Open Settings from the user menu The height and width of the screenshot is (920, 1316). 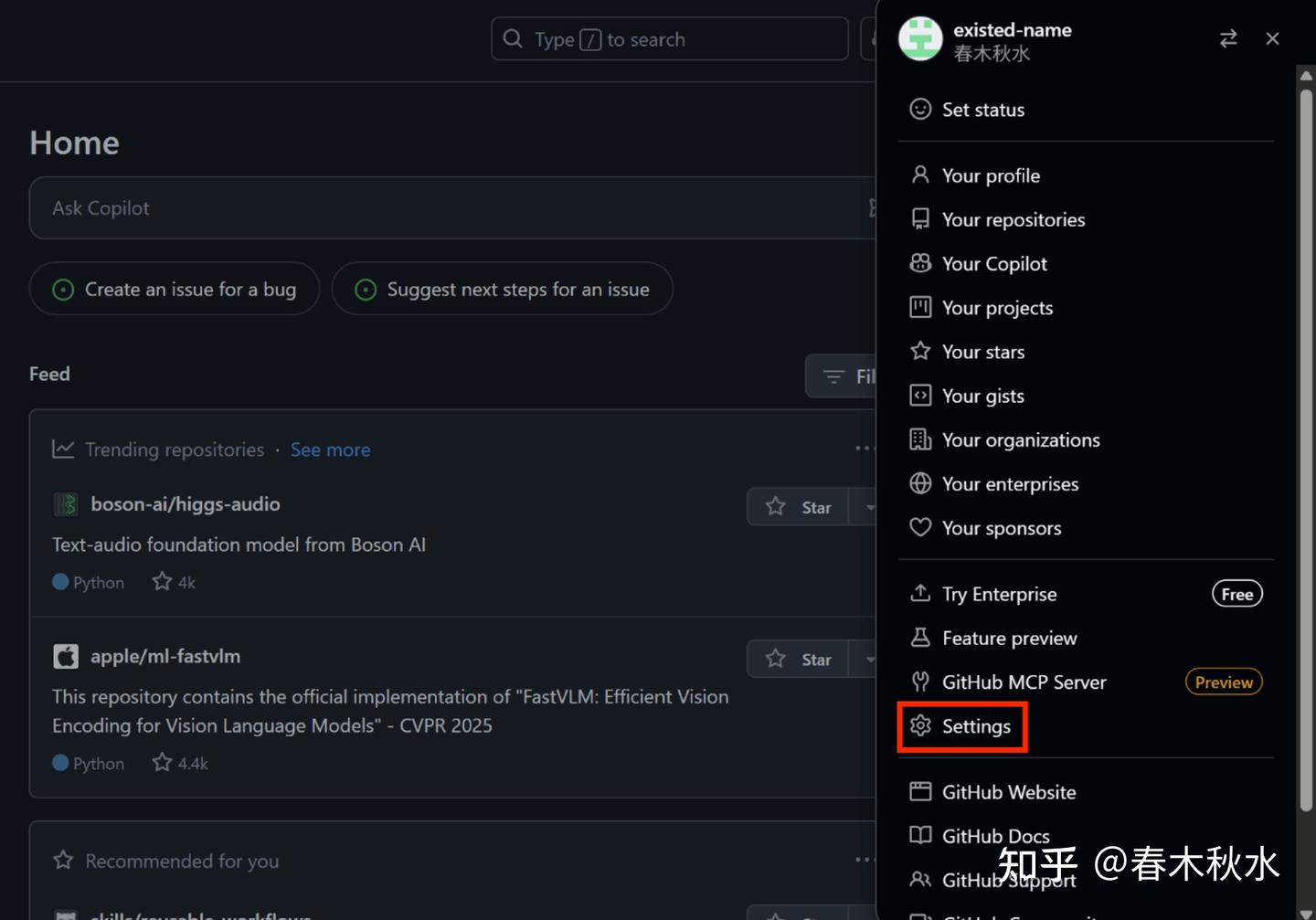1086,725
